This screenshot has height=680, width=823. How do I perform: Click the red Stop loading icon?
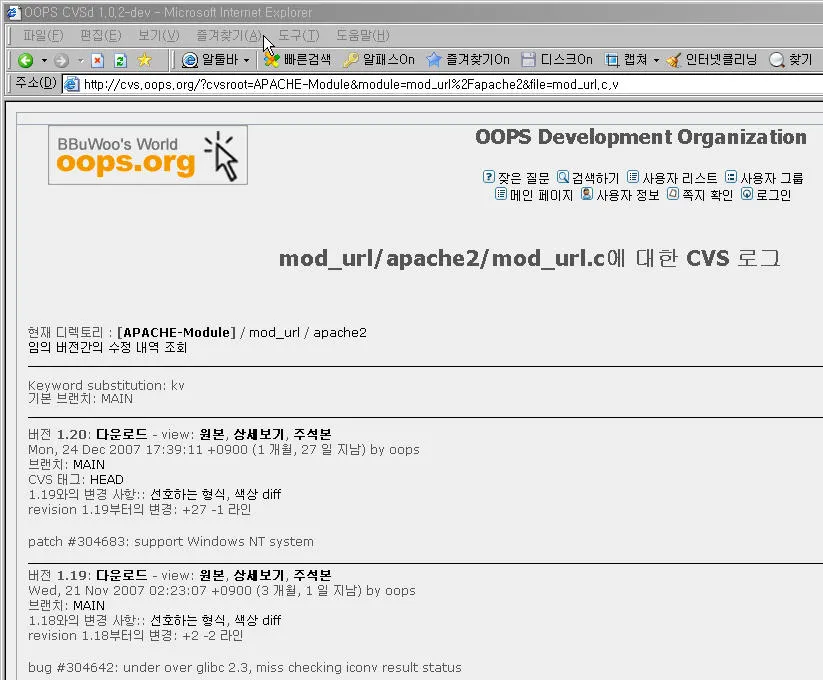pos(98,60)
